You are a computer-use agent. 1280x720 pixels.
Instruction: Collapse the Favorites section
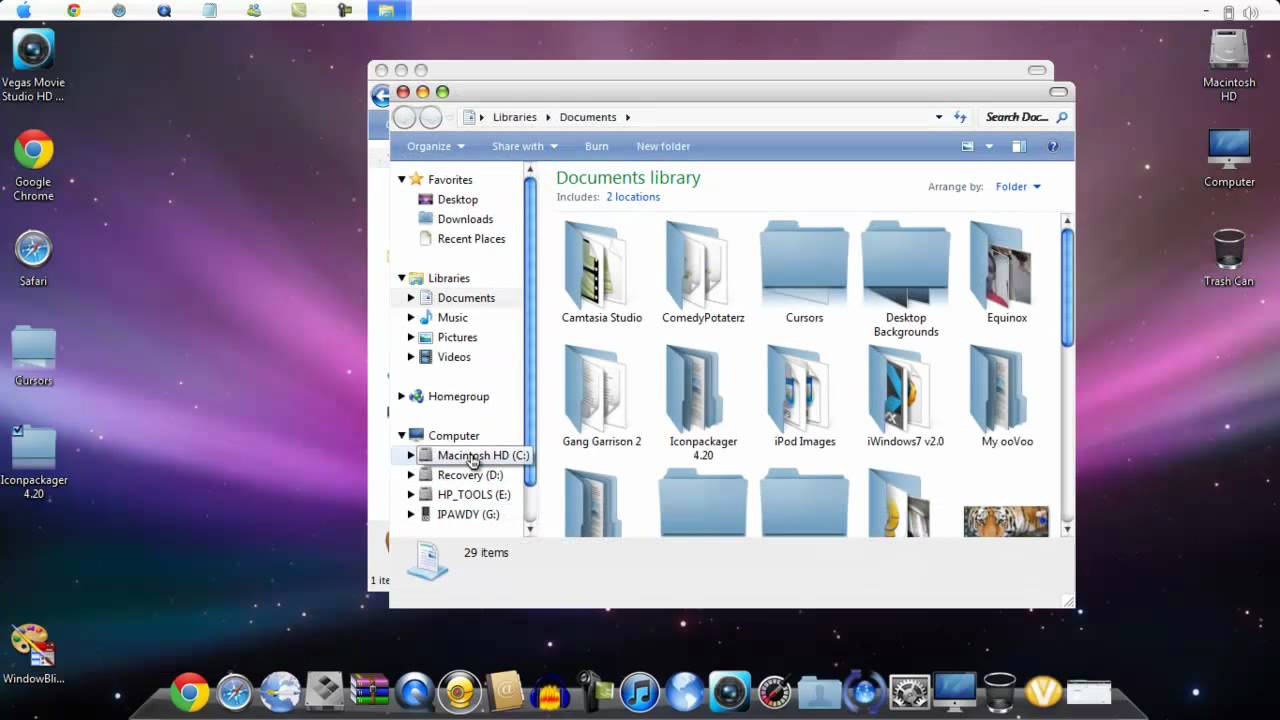pyautogui.click(x=402, y=180)
